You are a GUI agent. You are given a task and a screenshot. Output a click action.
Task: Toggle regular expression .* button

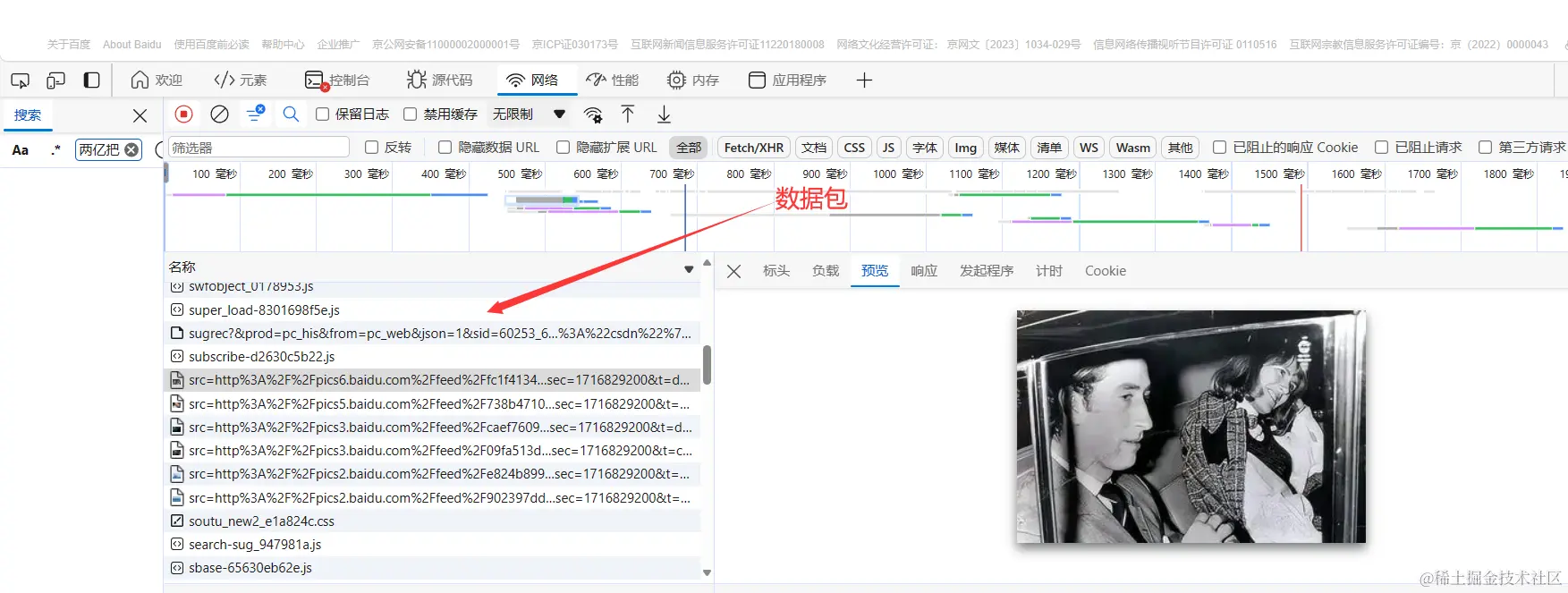pyautogui.click(x=55, y=150)
